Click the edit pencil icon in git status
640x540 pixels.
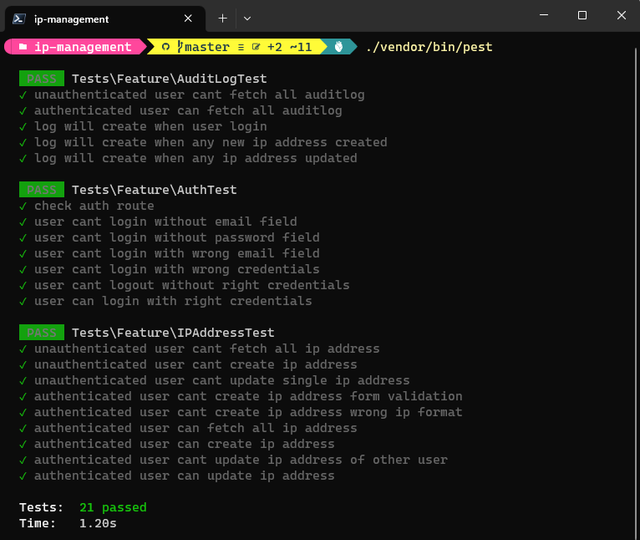256,47
